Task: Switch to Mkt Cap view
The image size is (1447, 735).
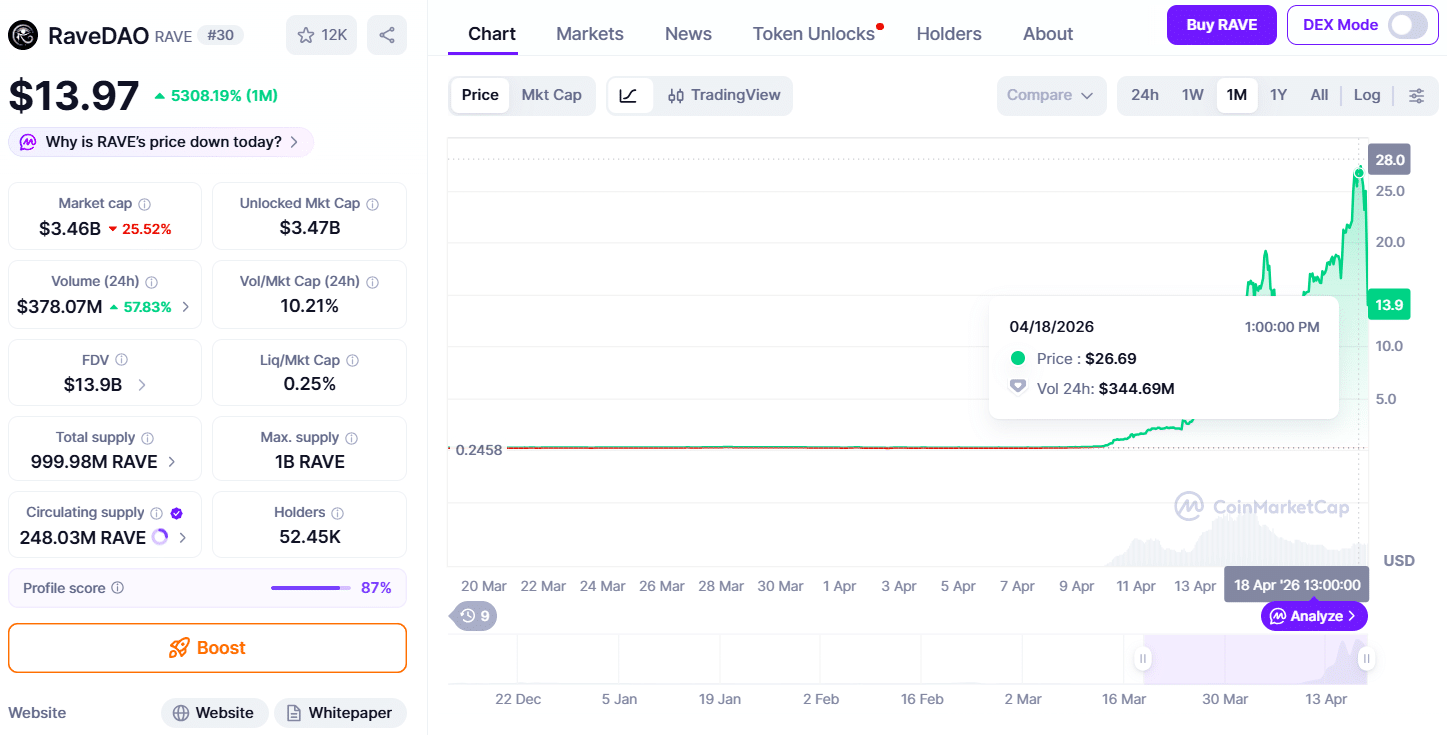Action: click(x=551, y=95)
